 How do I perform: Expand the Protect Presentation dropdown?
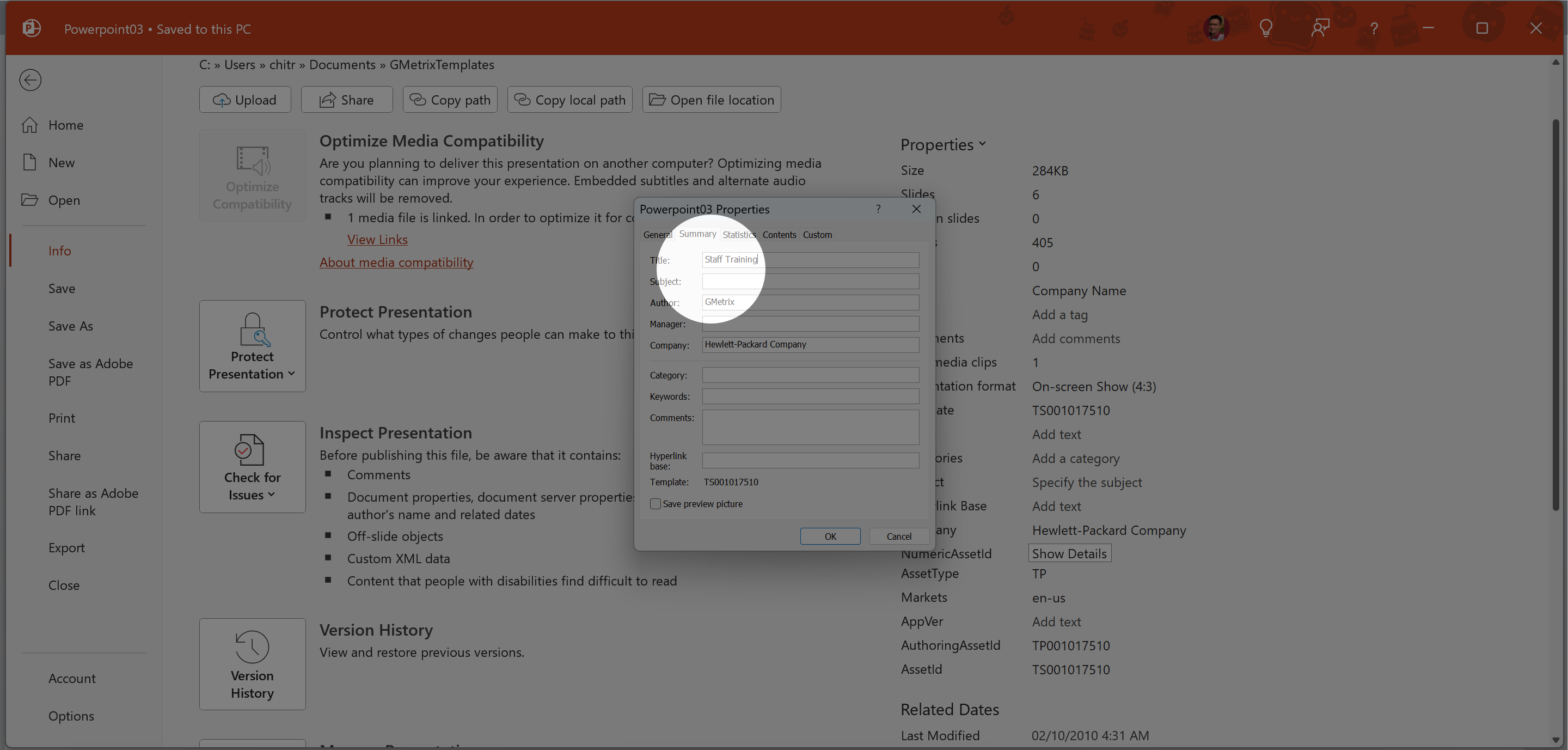click(252, 346)
